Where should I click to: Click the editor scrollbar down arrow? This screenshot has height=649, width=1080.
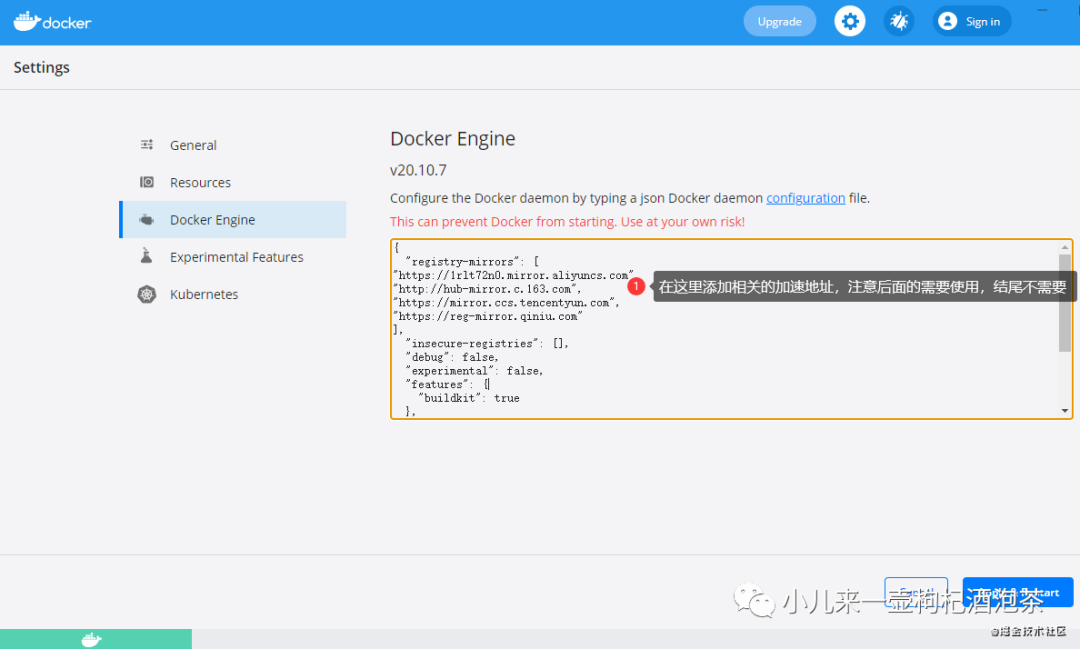click(x=1065, y=411)
